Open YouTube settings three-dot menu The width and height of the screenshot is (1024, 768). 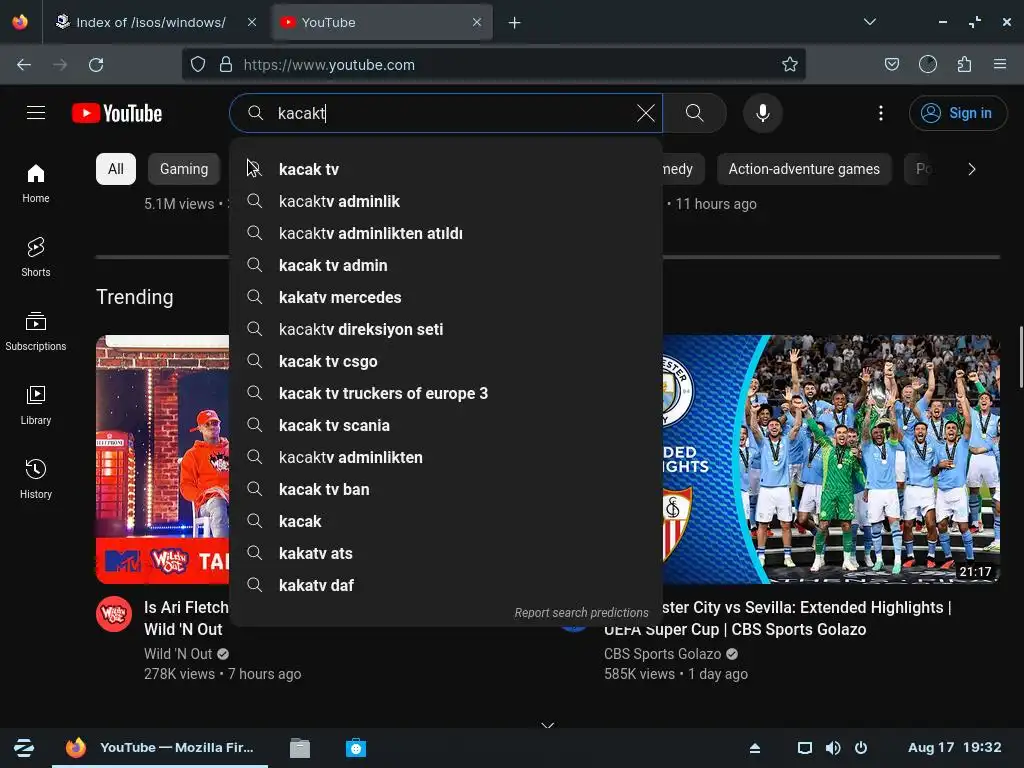tap(880, 113)
